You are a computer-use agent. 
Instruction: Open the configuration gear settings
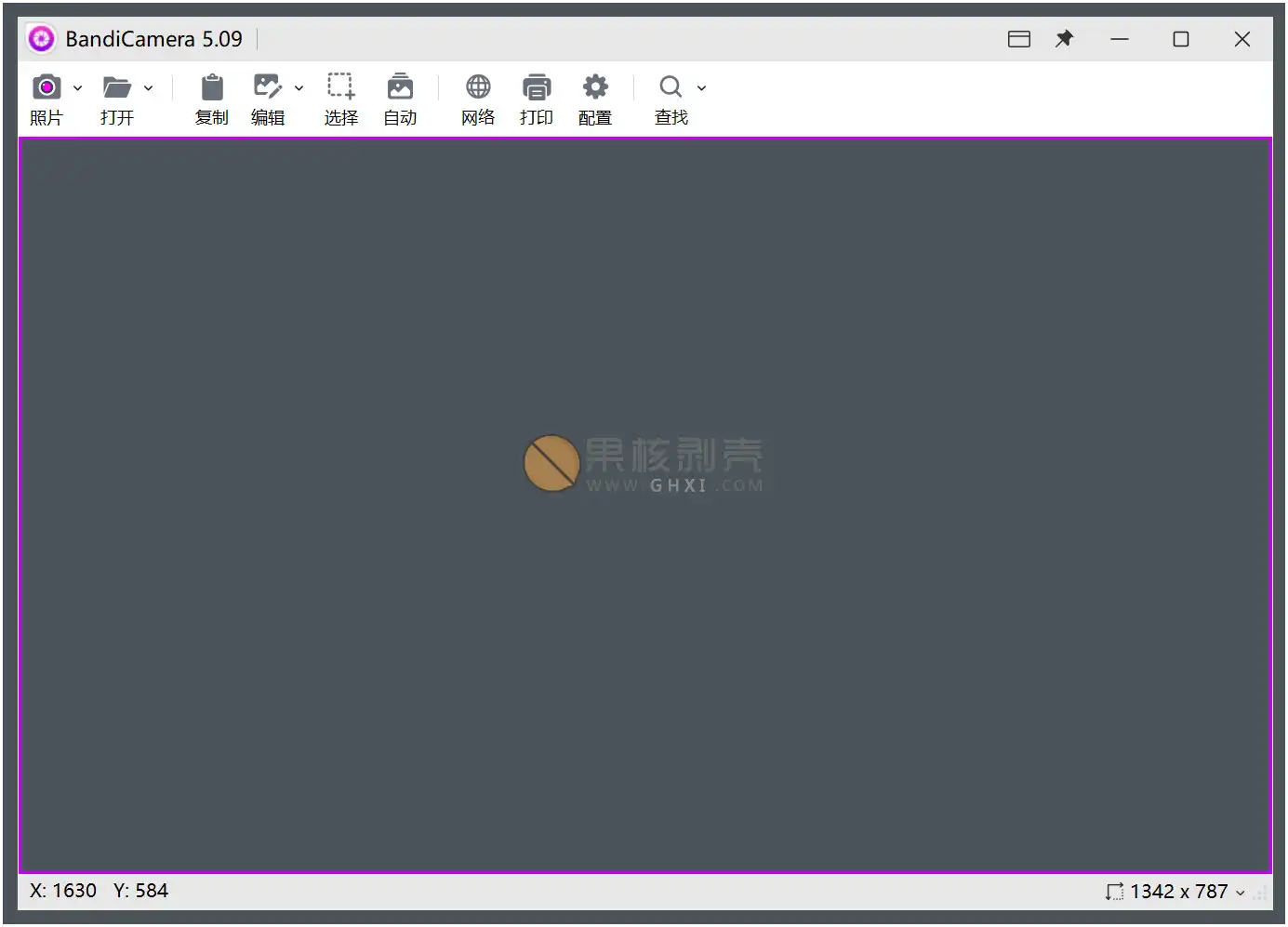click(595, 87)
